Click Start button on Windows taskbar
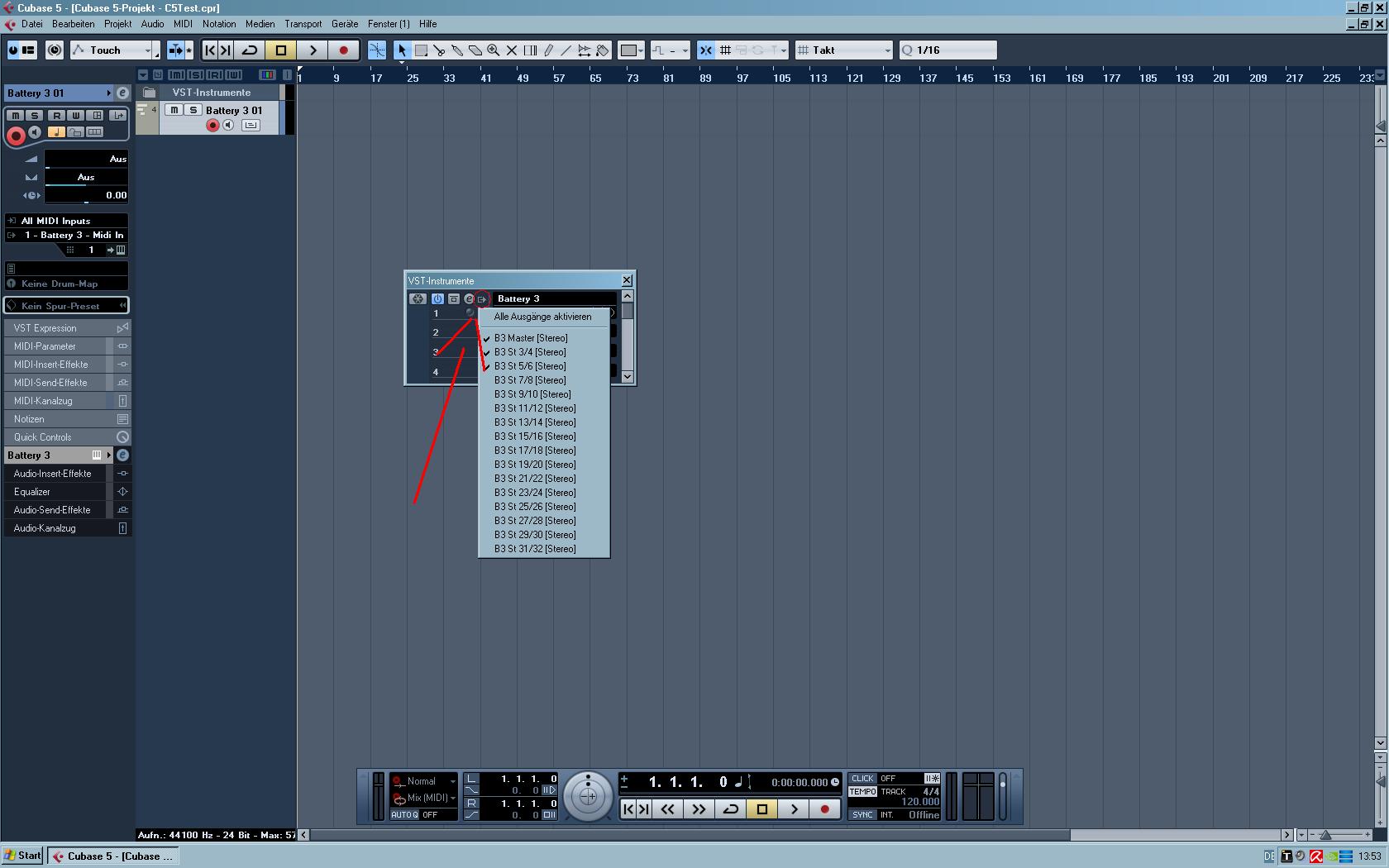The height and width of the screenshot is (868, 1389). coord(22,856)
